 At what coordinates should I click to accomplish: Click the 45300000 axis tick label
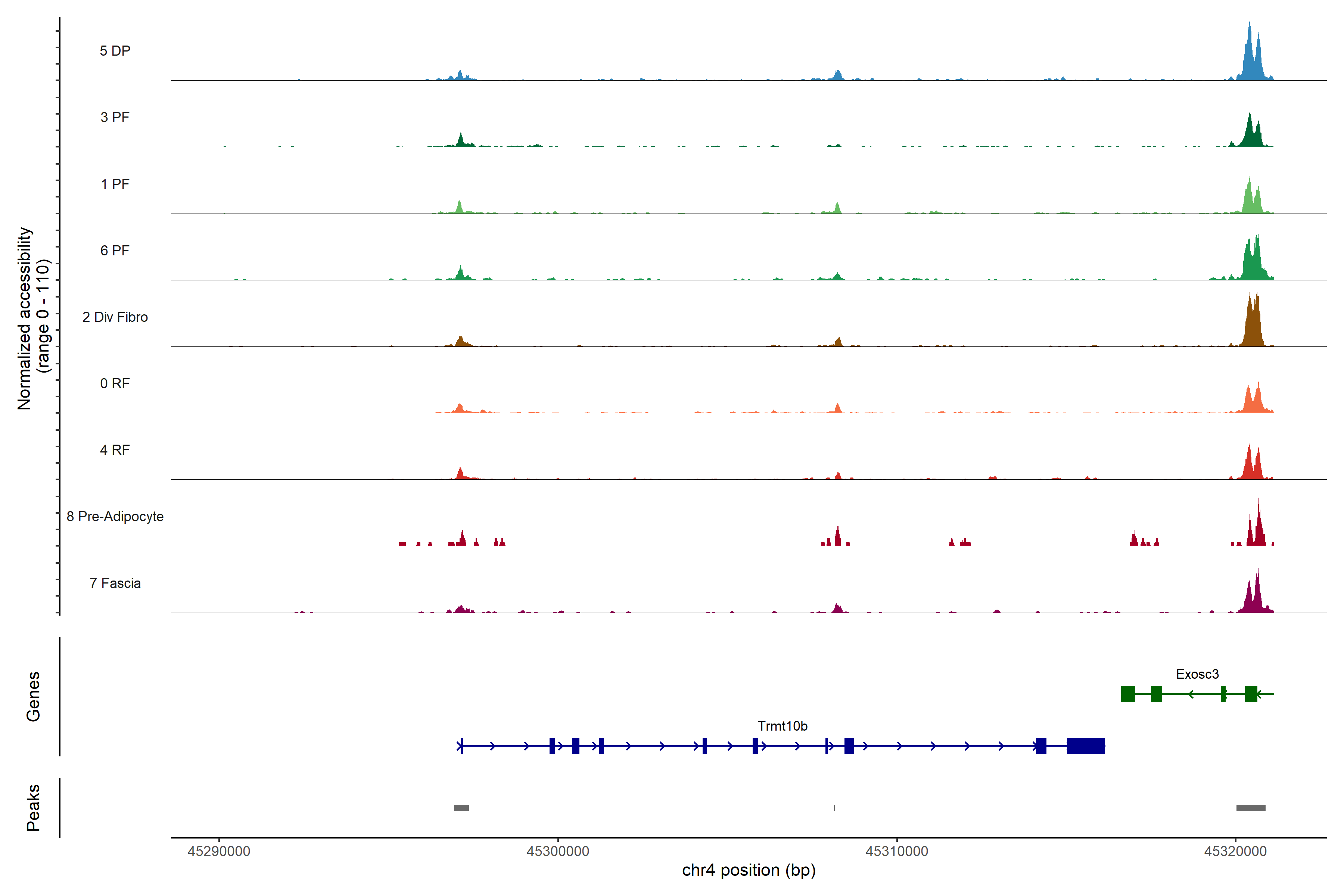(x=558, y=852)
